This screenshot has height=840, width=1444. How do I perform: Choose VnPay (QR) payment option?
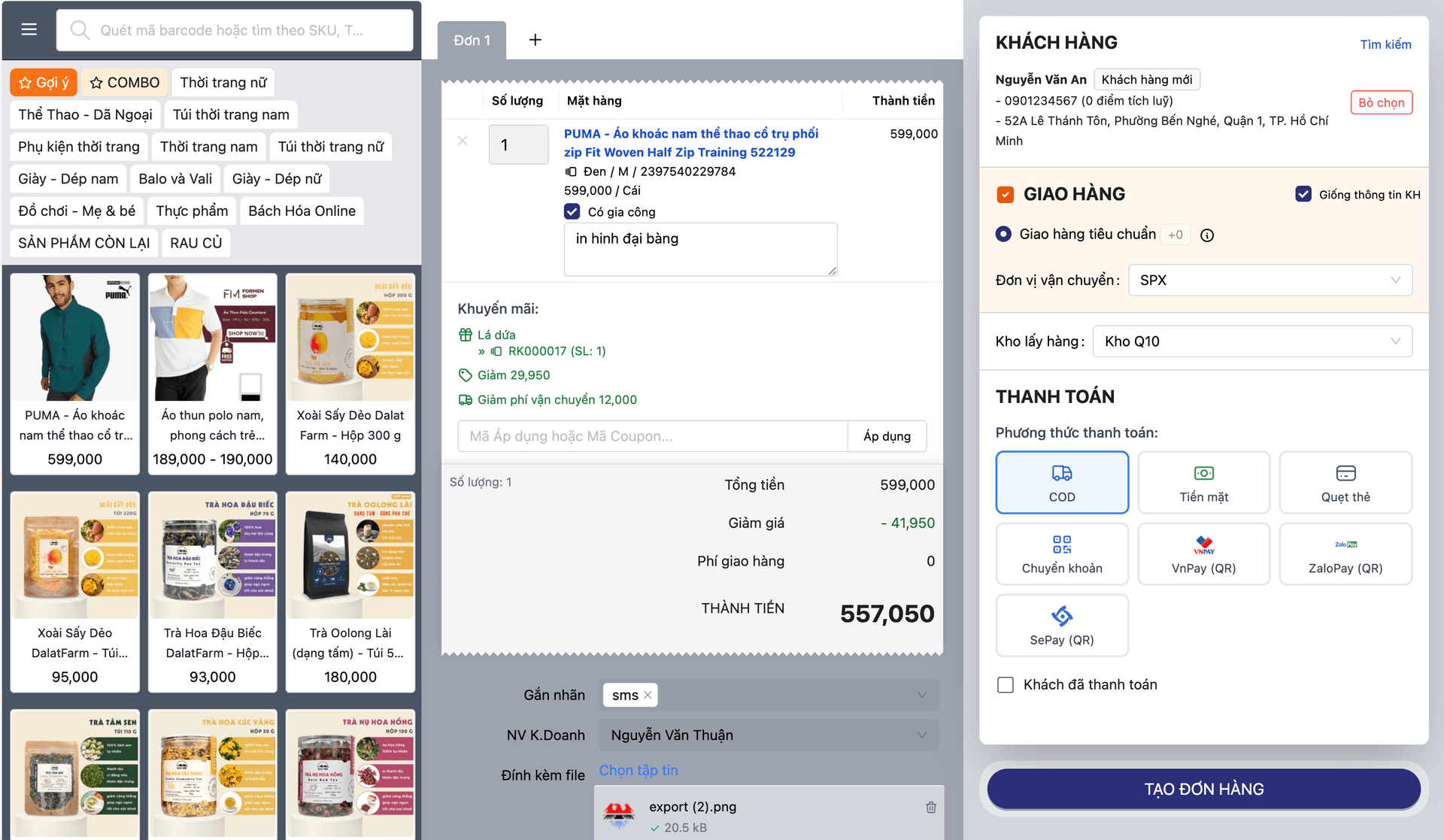(x=1203, y=554)
